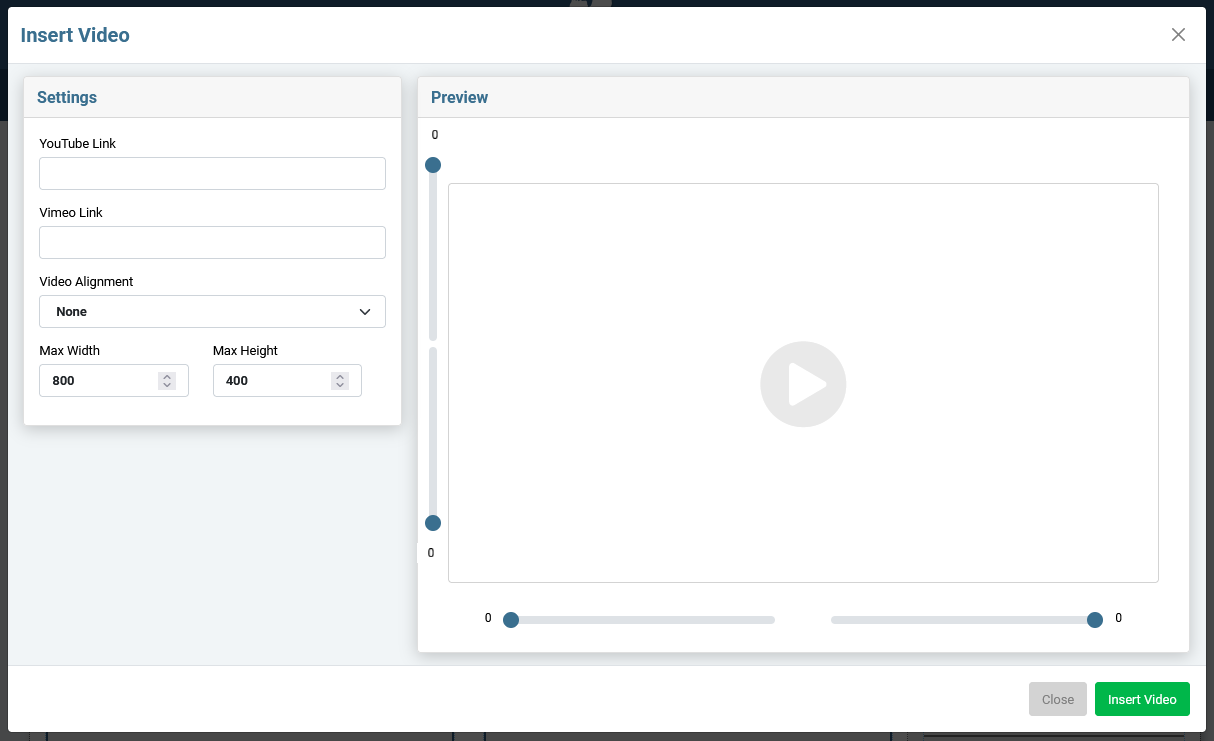Viewport: 1214px width, 741px height.
Task: Click the Max Width field
Action: [x=114, y=380]
